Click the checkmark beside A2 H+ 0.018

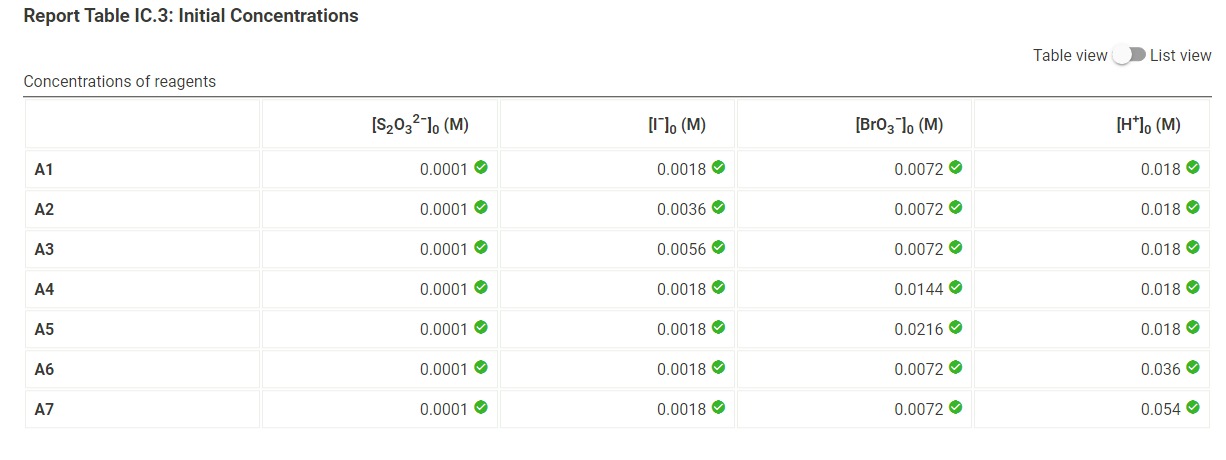[1192, 208]
